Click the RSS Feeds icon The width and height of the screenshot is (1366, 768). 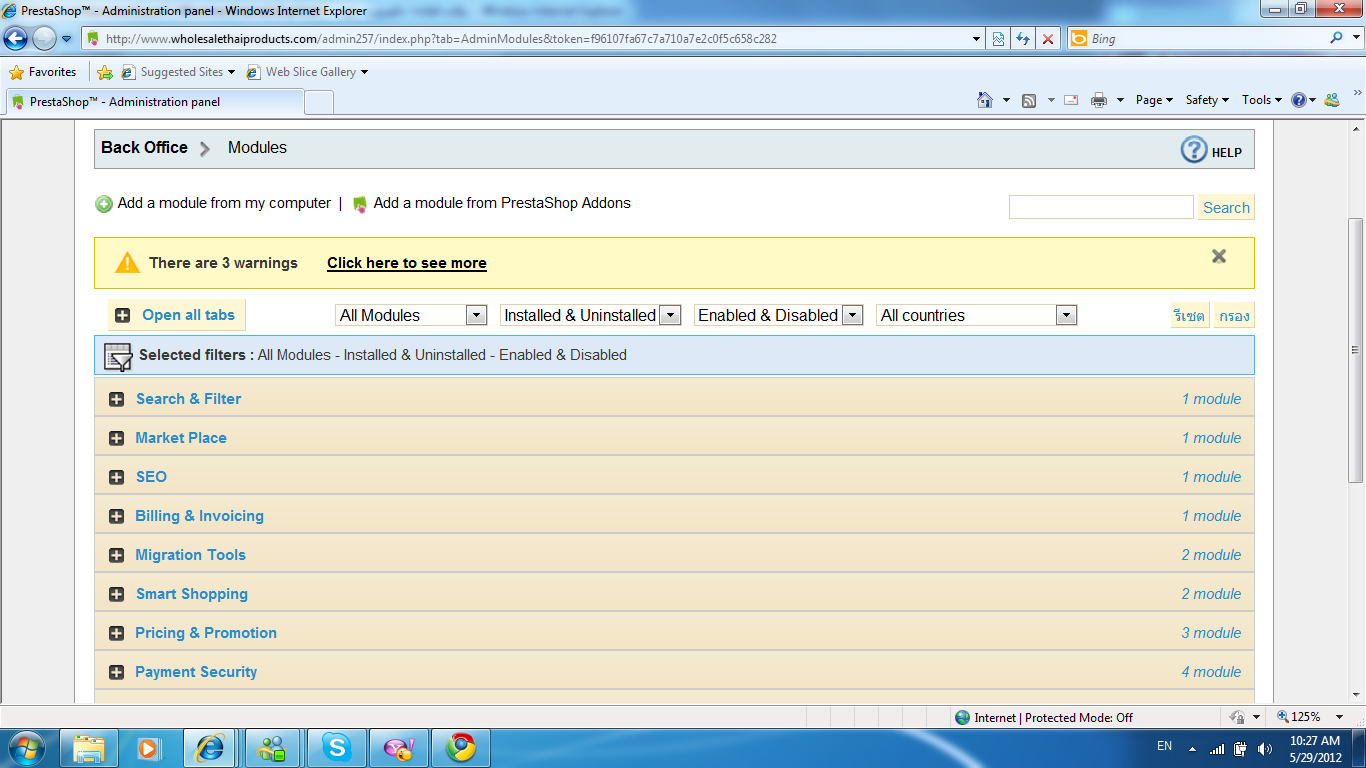[1029, 100]
